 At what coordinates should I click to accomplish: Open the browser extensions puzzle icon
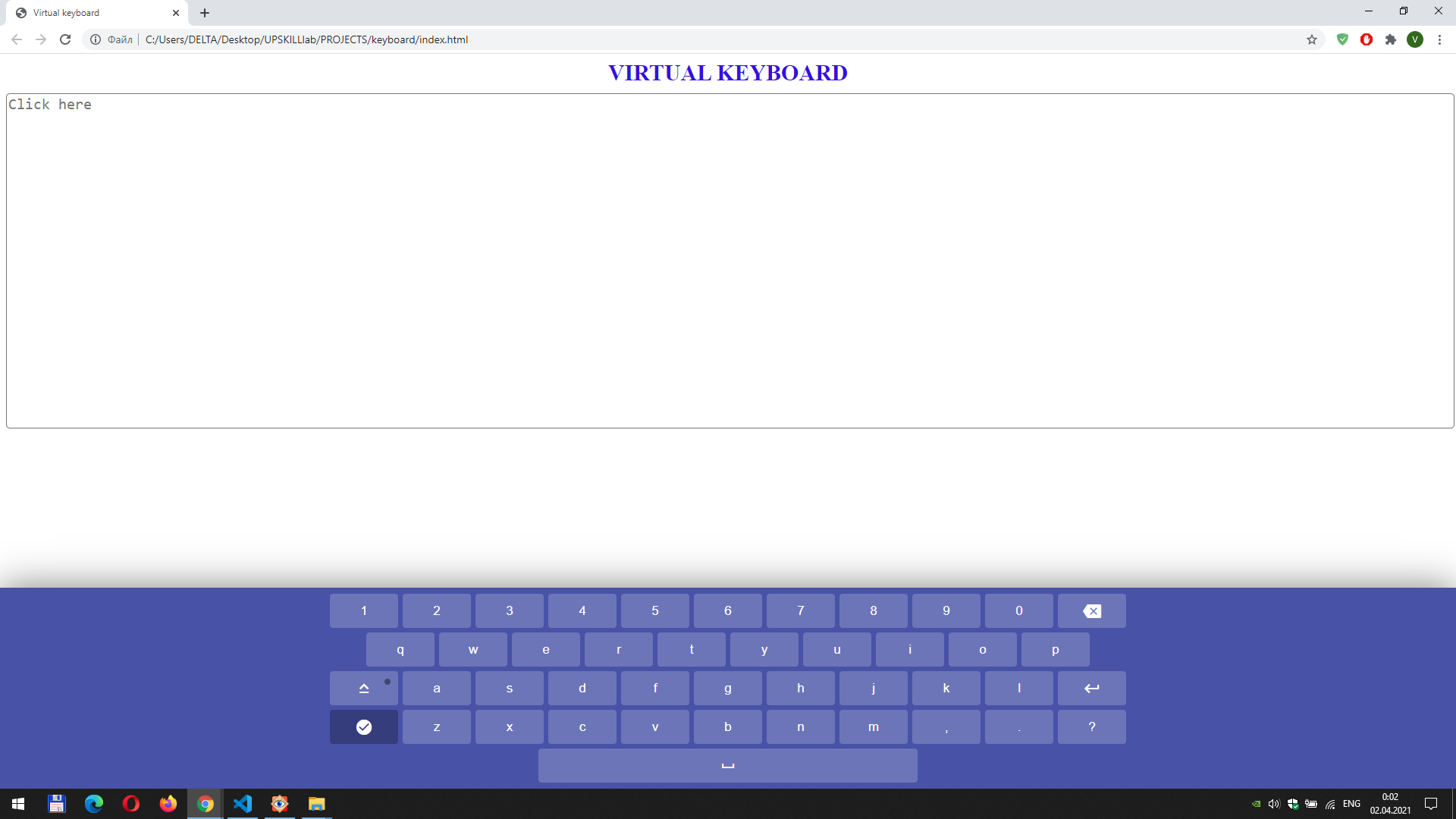pos(1391,39)
